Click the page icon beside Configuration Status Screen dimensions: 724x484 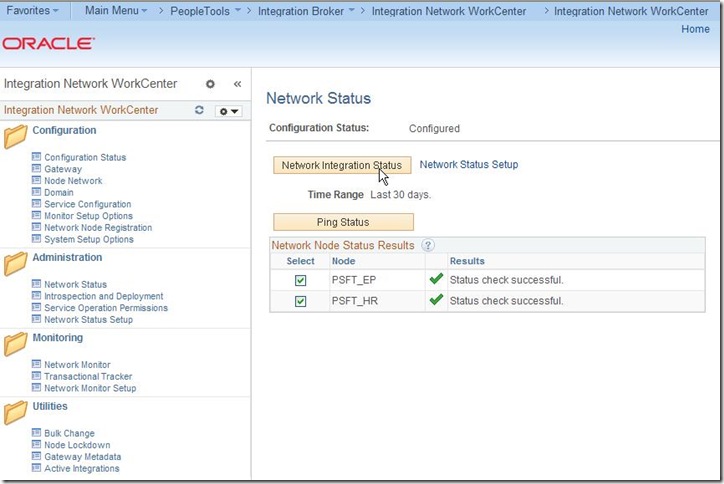[x=36, y=157]
